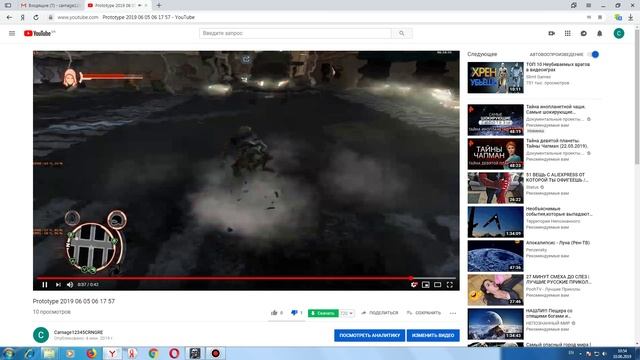
Task: Open the channel avatar below video
Action: point(41,335)
